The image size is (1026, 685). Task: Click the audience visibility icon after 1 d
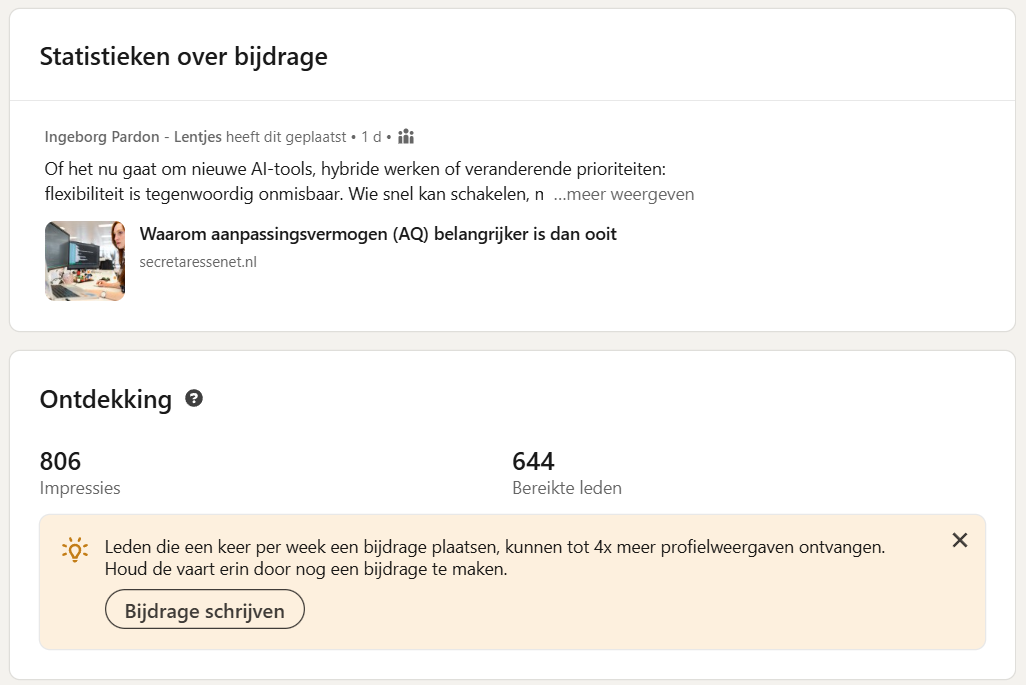(x=406, y=136)
